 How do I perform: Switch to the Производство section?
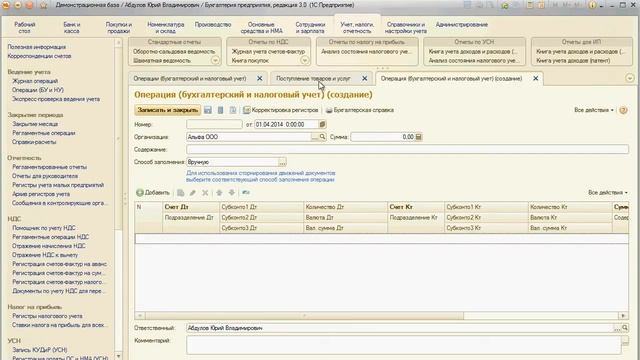[213, 25]
